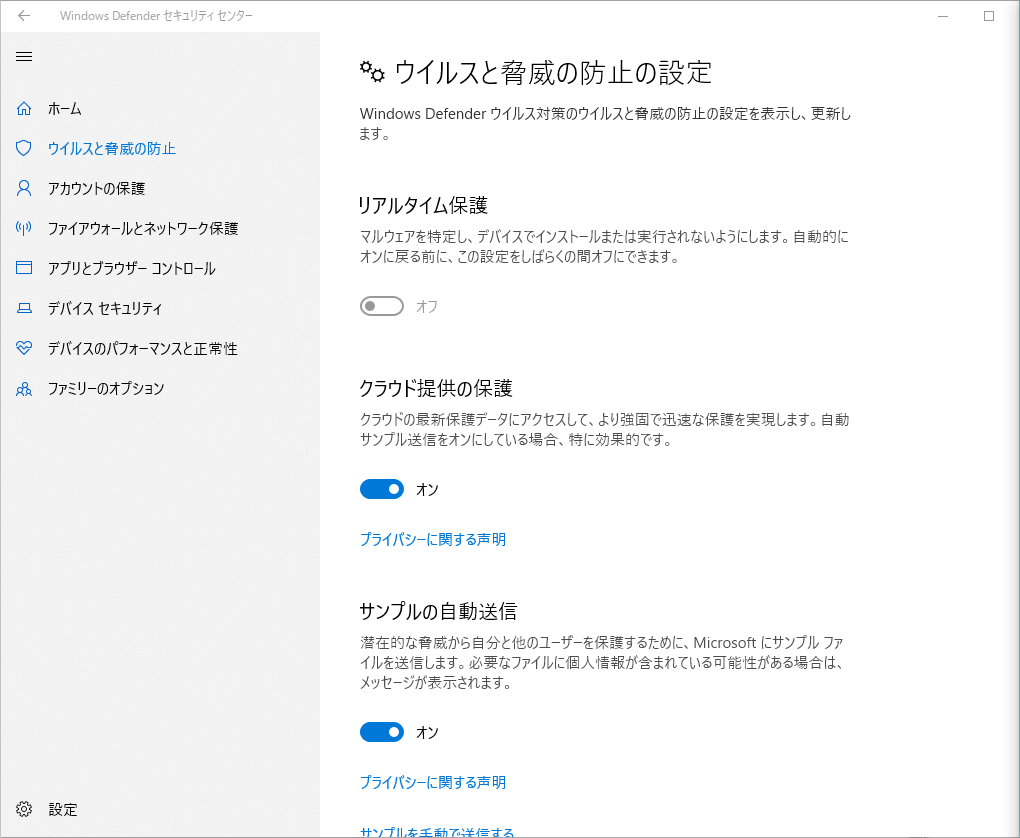Image resolution: width=1020 pixels, height=838 pixels.
Task: Click サンプルを手動で送信する link
Action: pos(436,832)
